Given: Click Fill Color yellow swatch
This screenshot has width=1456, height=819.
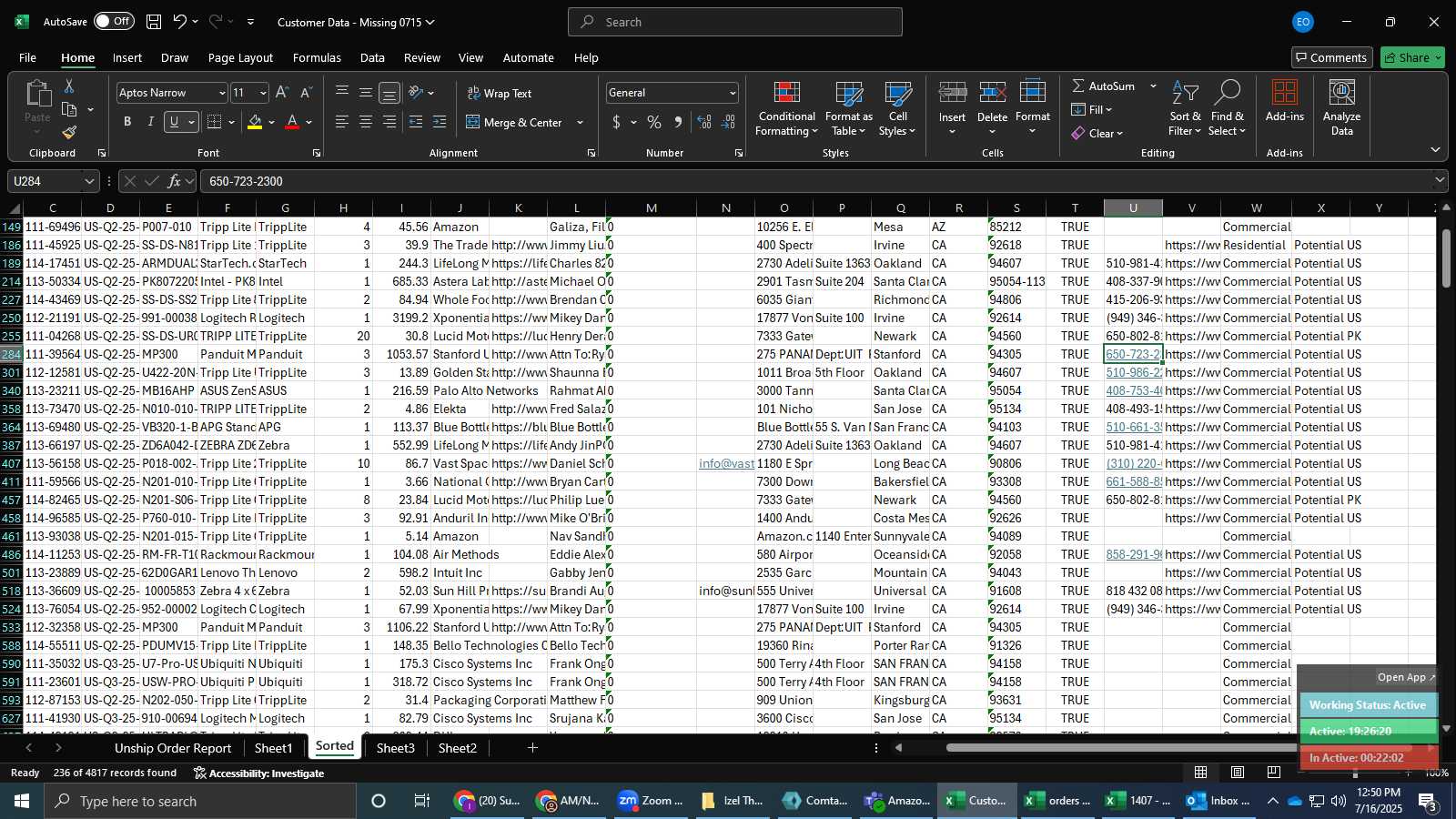Looking at the screenshot, I should (x=255, y=122).
